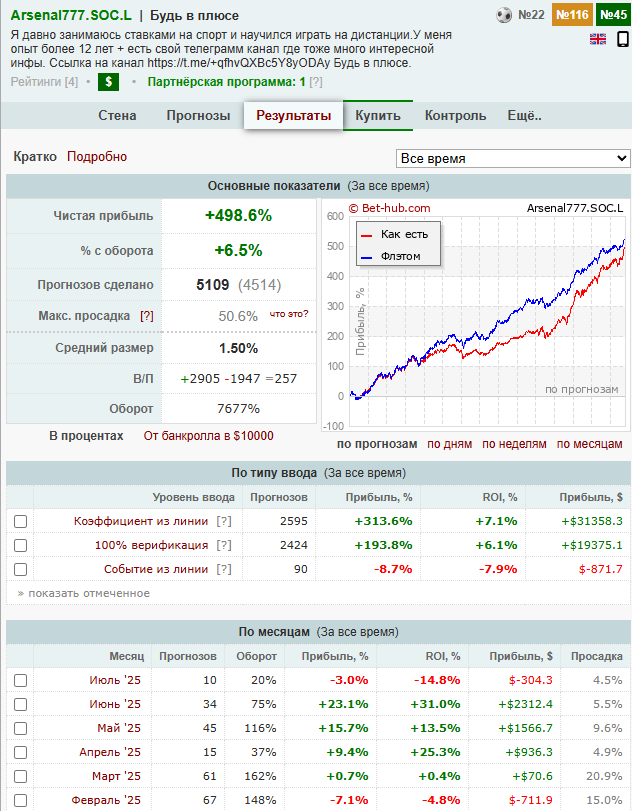
Task: Open help [?] next to Макс. просадка
Action: point(147,315)
